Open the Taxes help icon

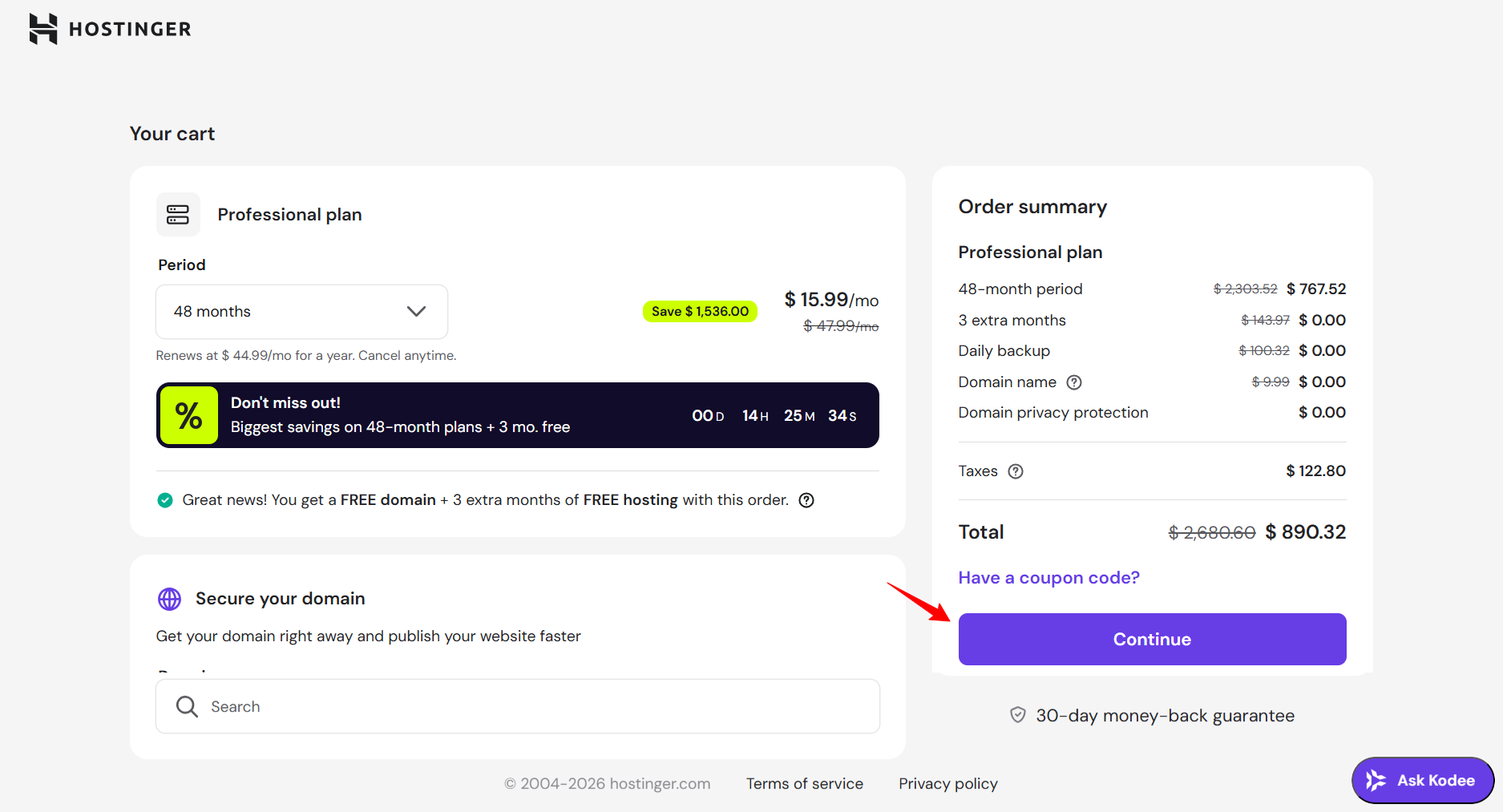coord(1016,471)
